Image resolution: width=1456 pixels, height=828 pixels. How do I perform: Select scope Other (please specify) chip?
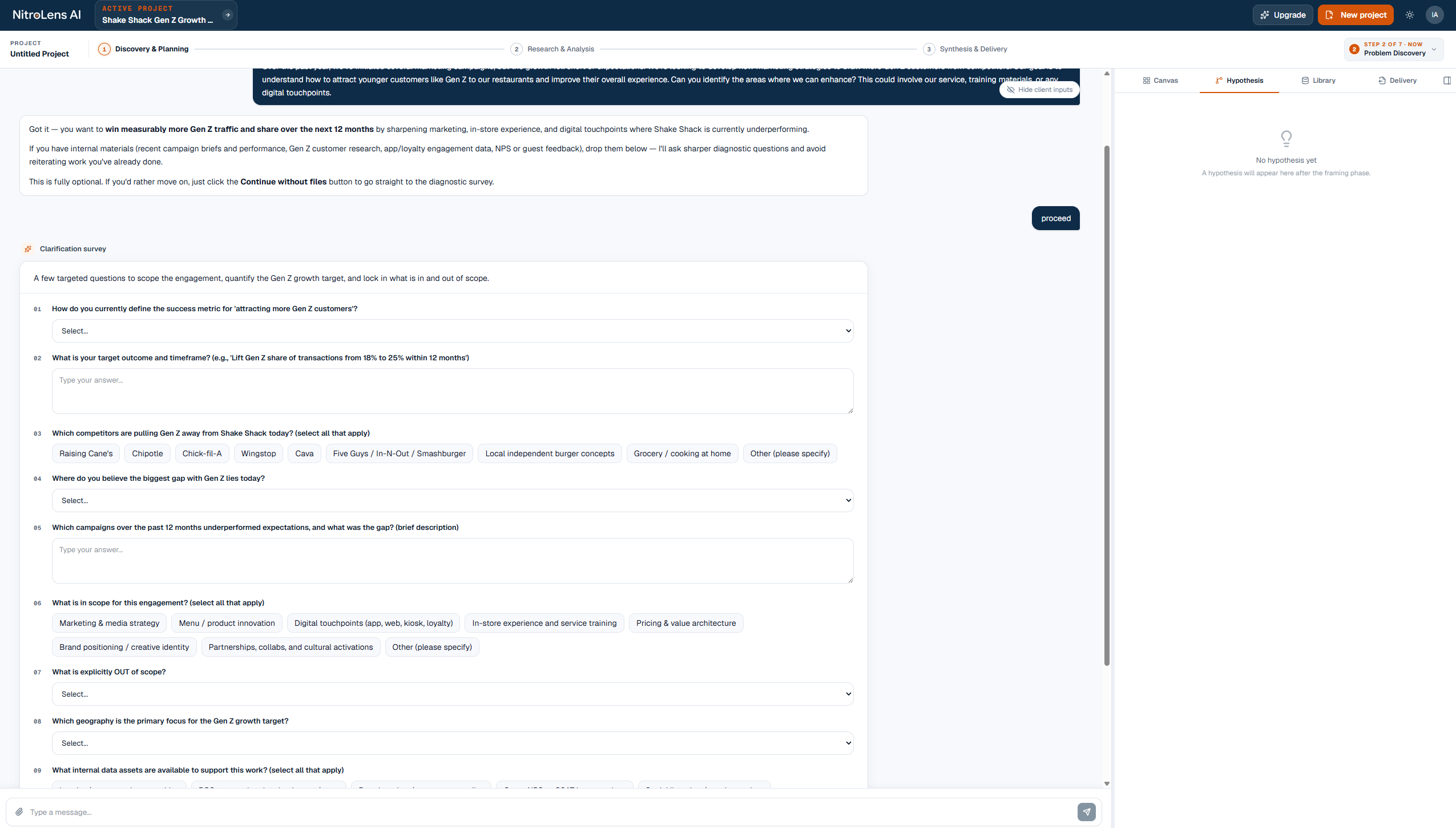[x=432, y=647]
